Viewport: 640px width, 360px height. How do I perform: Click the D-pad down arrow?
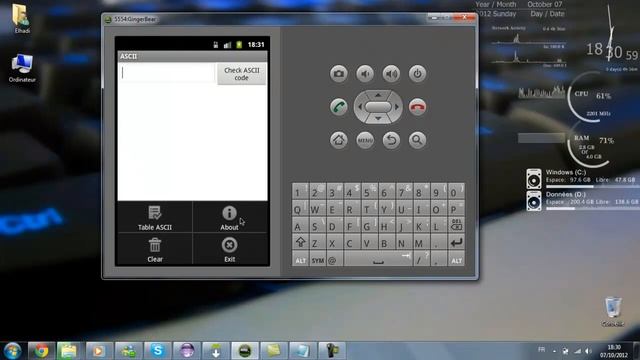tap(378, 119)
